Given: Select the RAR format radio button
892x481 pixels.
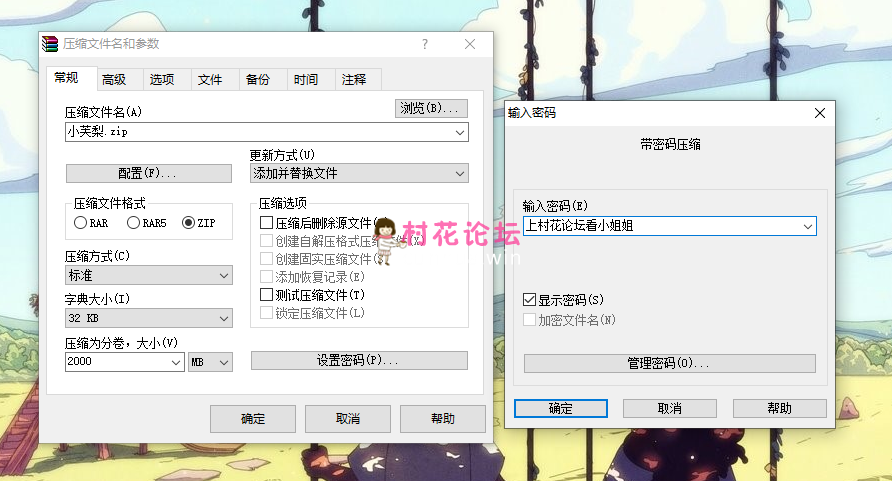Looking at the screenshot, I should (80, 223).
